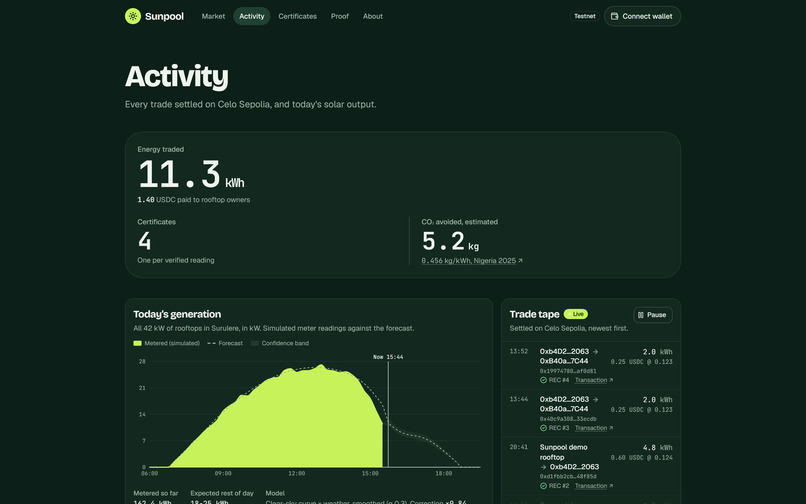Click the Live status badge

(576, 314)
